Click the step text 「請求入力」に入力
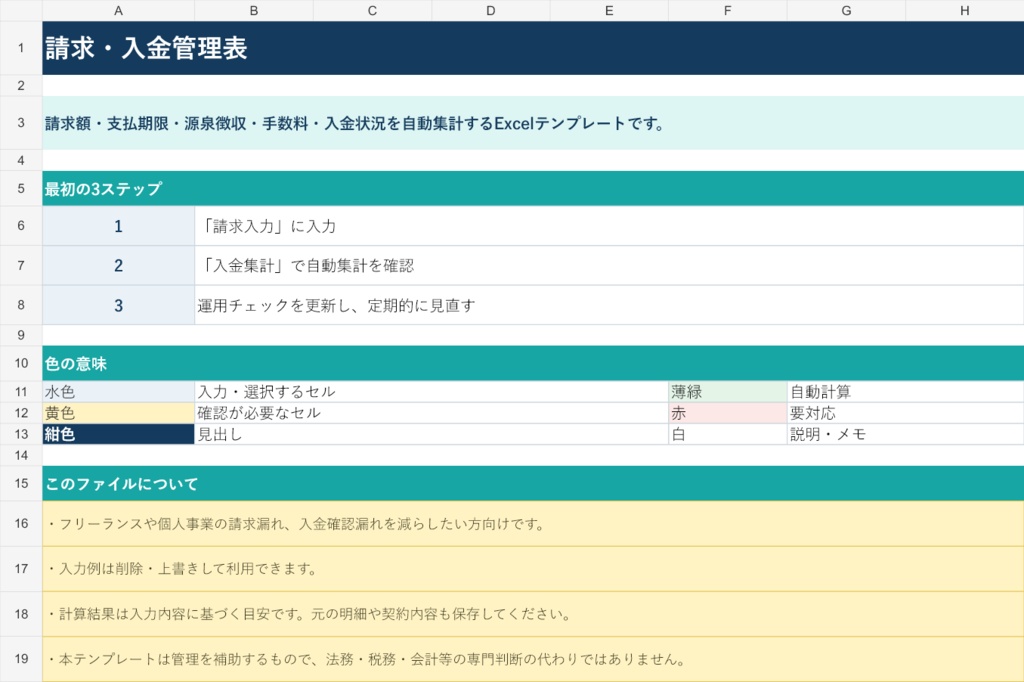The width and height of the screenshot is (1024, 682). tap(609, 226)
